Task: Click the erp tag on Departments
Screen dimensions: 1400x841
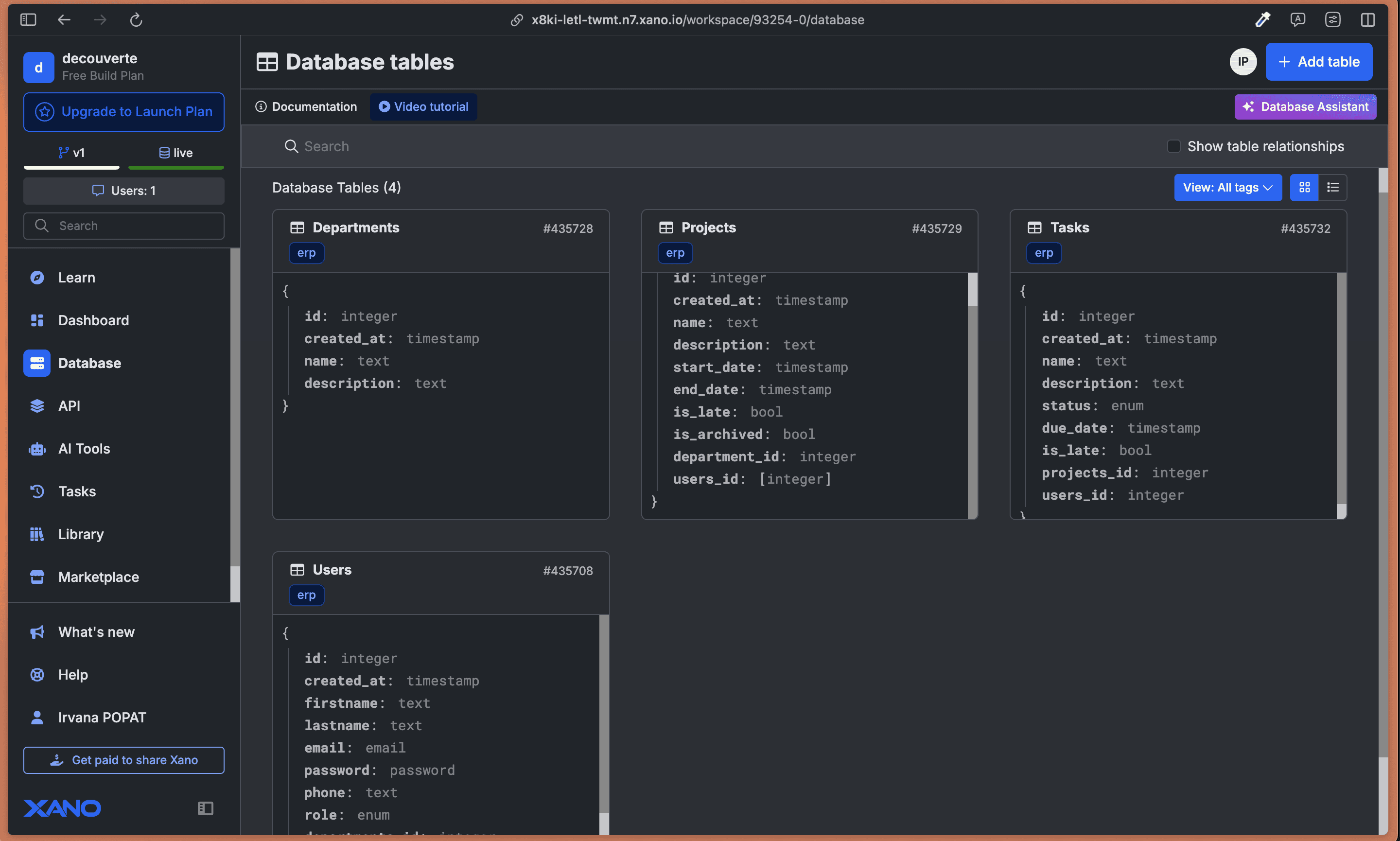Action: [307, 253]
